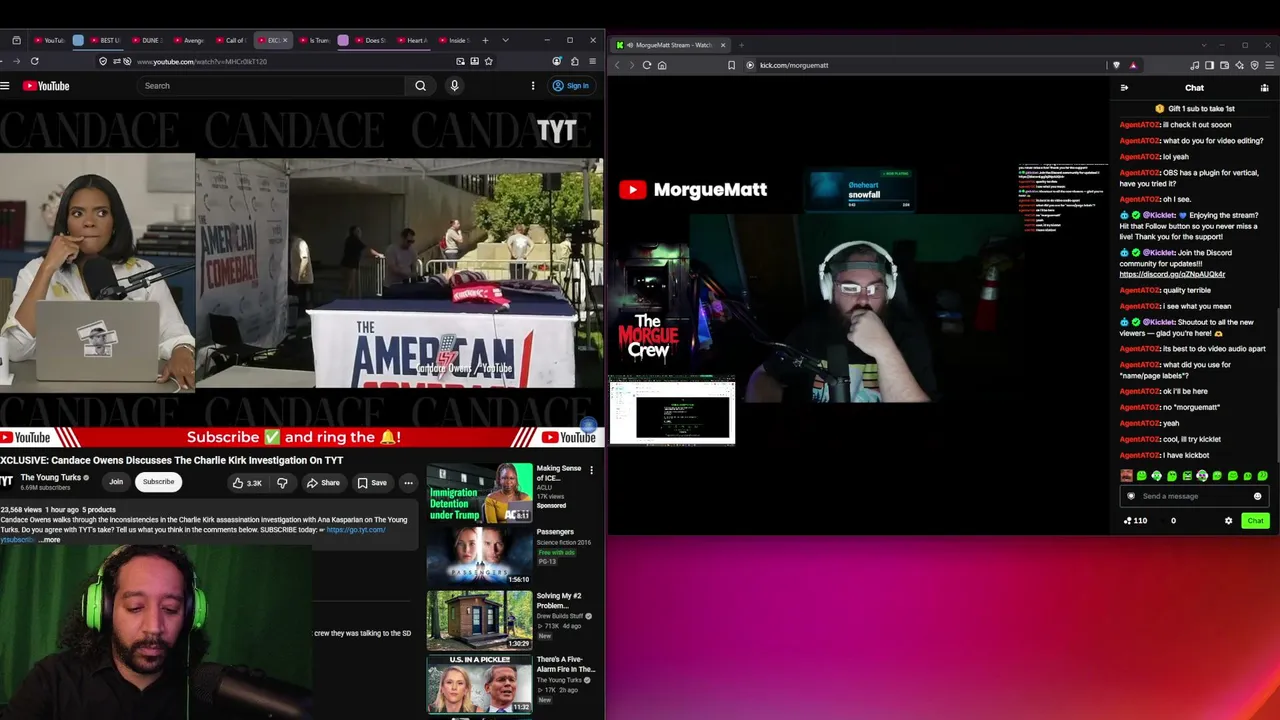Open a new tab in Firefox
The image size is (1280, 720).
point(485,41)
